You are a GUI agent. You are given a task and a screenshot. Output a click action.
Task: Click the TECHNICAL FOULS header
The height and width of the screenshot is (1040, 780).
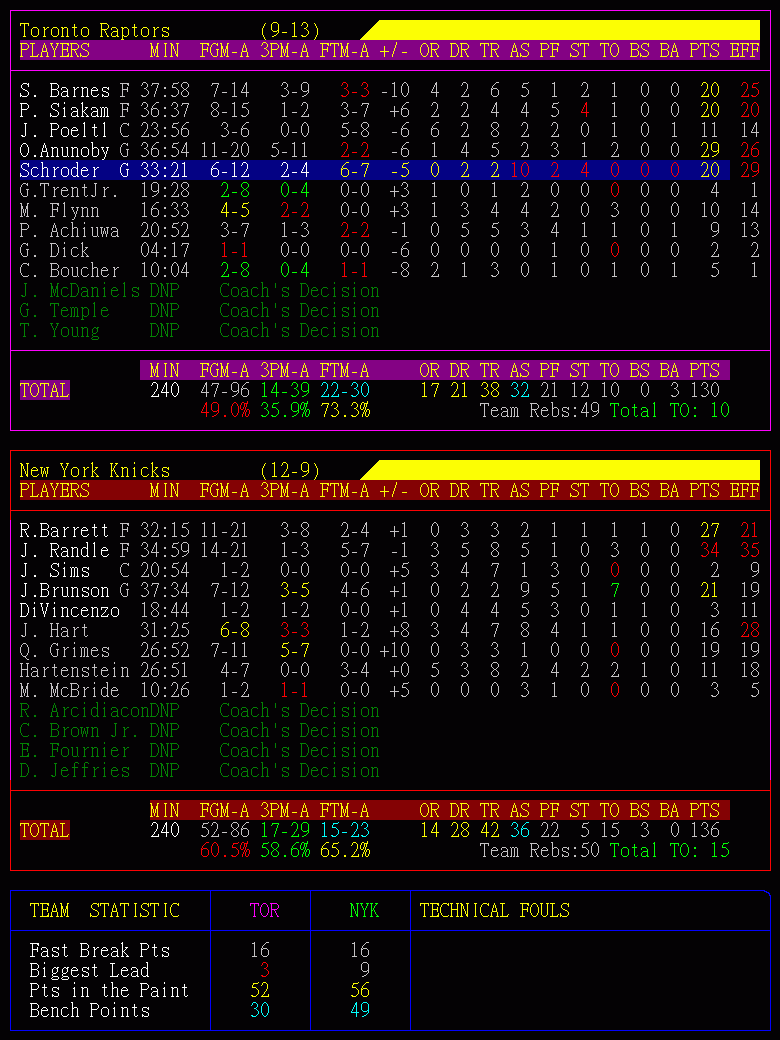[494, 910]
